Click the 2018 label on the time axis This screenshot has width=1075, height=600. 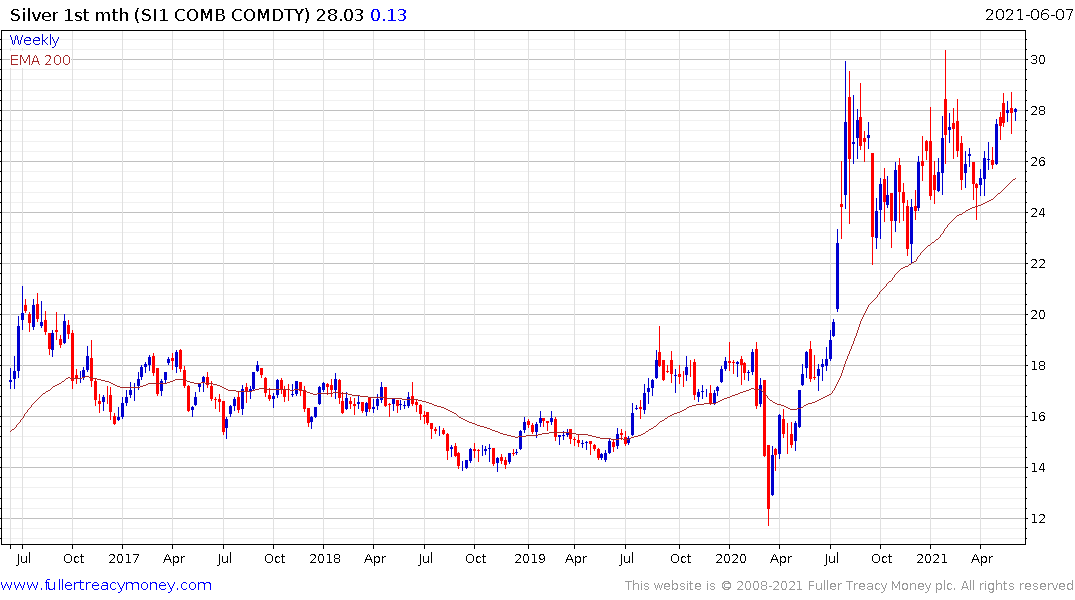point(325,558)
